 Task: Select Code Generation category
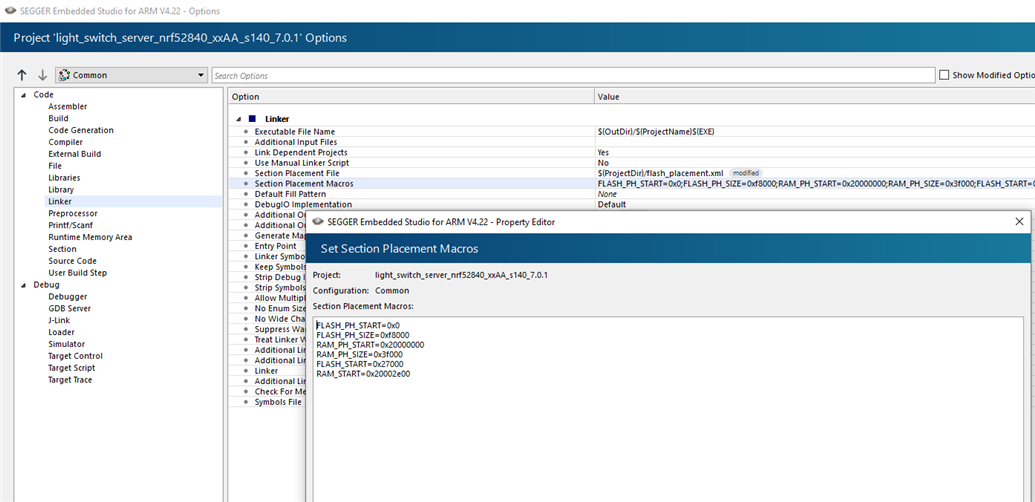[81, 130]
